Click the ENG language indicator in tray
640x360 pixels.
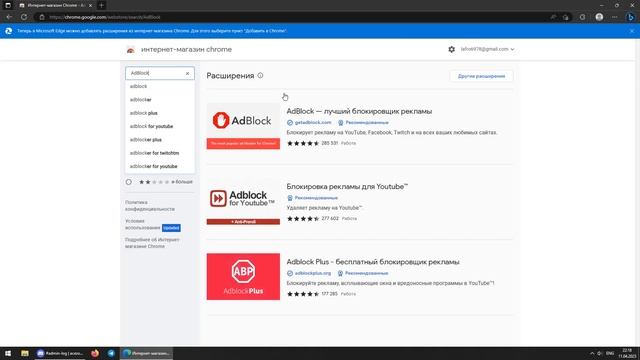610,353
